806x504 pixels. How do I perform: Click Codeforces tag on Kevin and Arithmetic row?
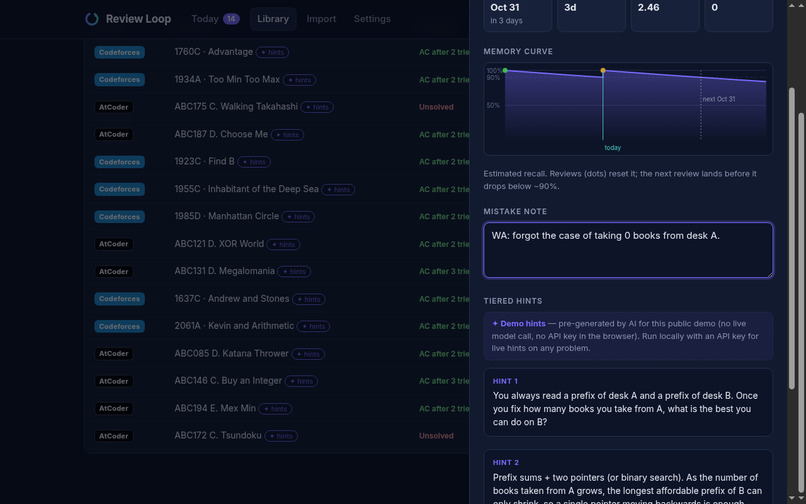click(119, 327)
